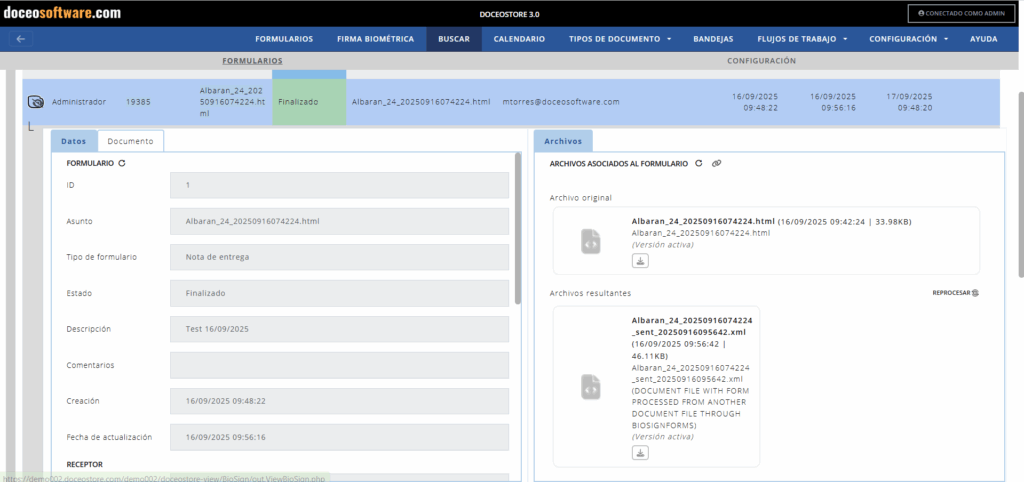Viewport: 1024px width, 482px height.
Task: Click the resulting xml file type icon
Action: [x=591, y=386]
